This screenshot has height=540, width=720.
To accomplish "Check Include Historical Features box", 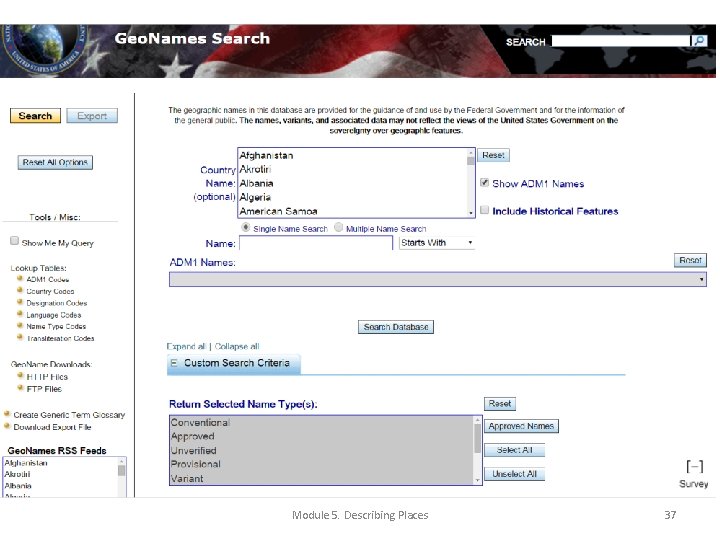I will coord(484,210).
